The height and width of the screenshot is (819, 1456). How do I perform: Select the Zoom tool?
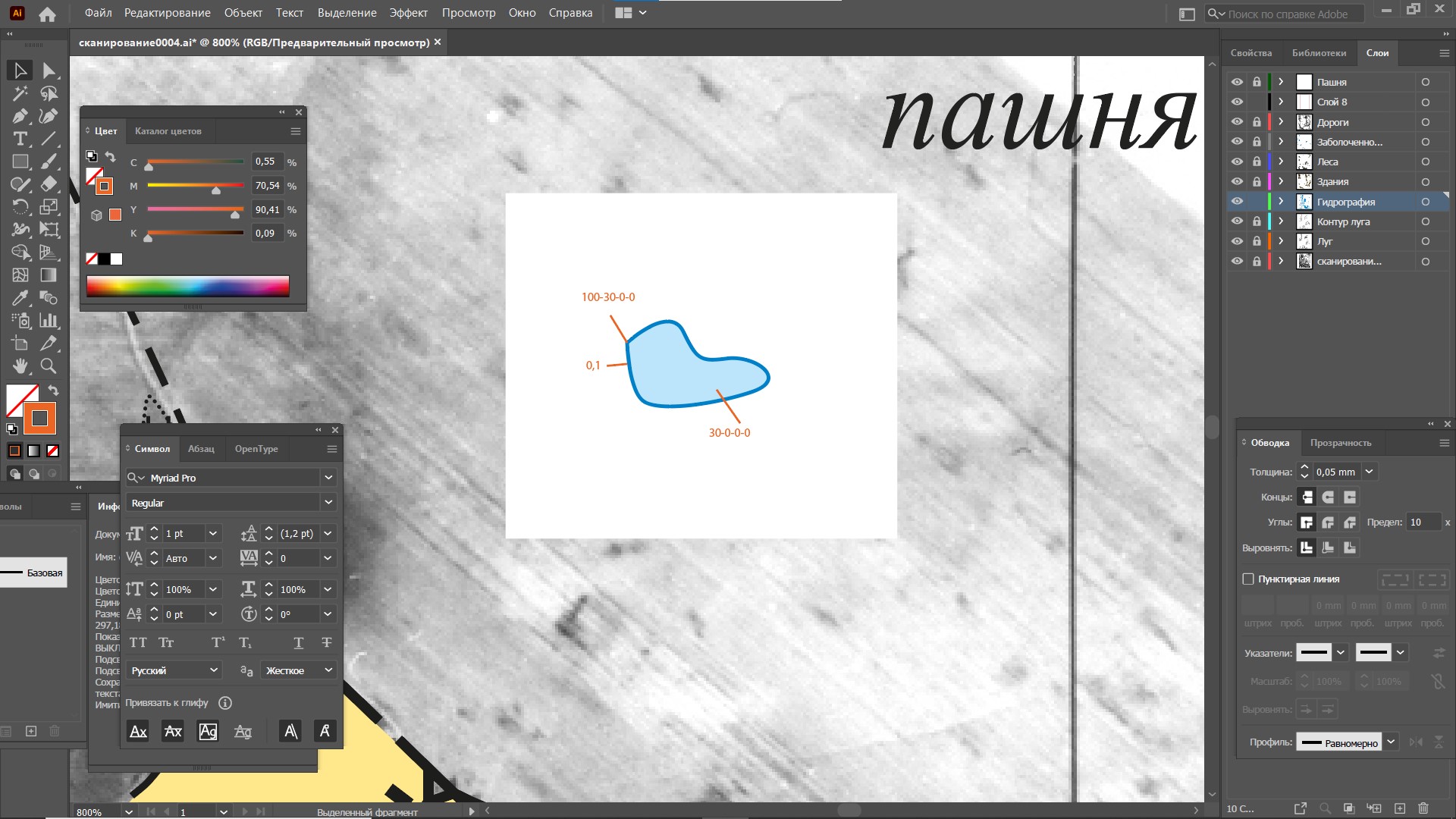[49, 366]
